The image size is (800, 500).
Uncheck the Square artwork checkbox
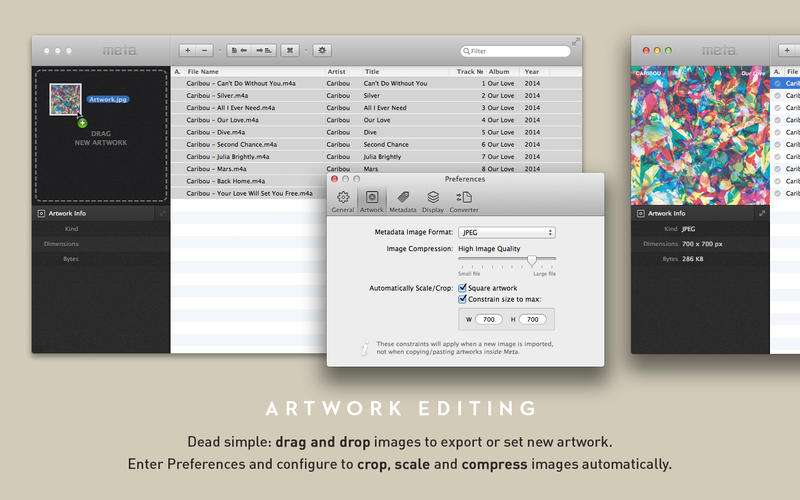(463, 287)
